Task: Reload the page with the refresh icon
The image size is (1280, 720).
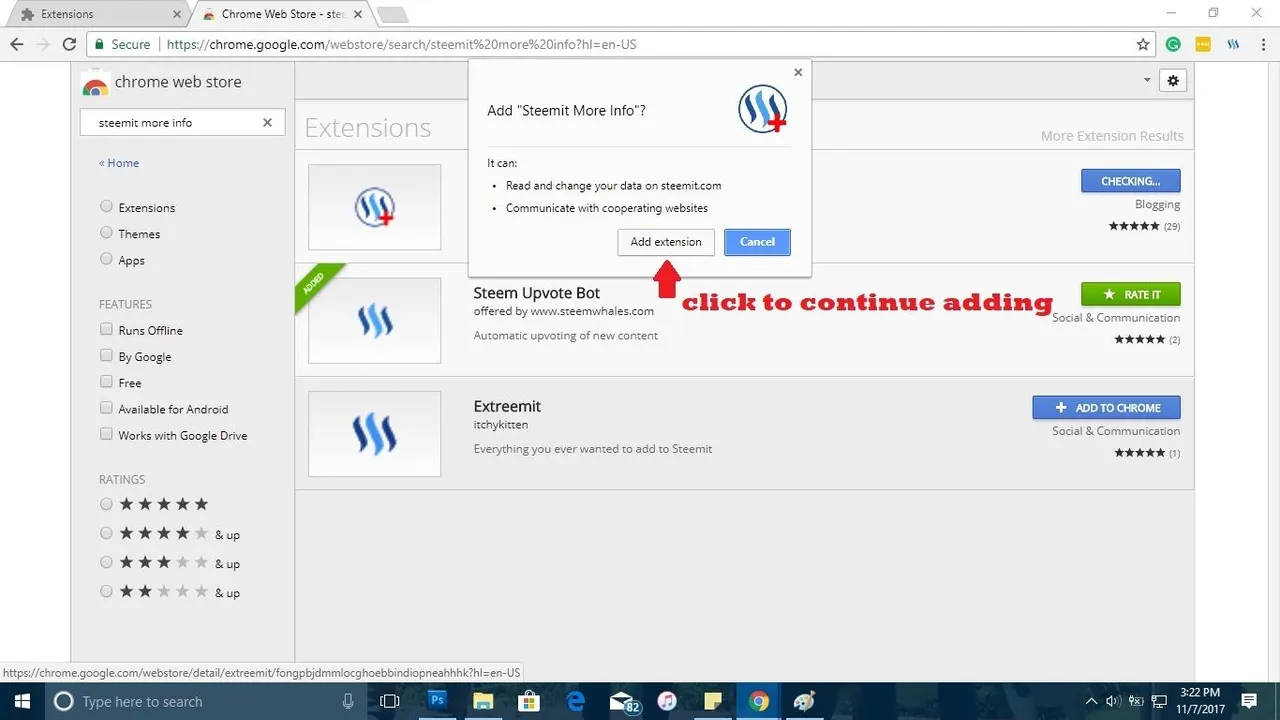Action: (x=69, y=44)
